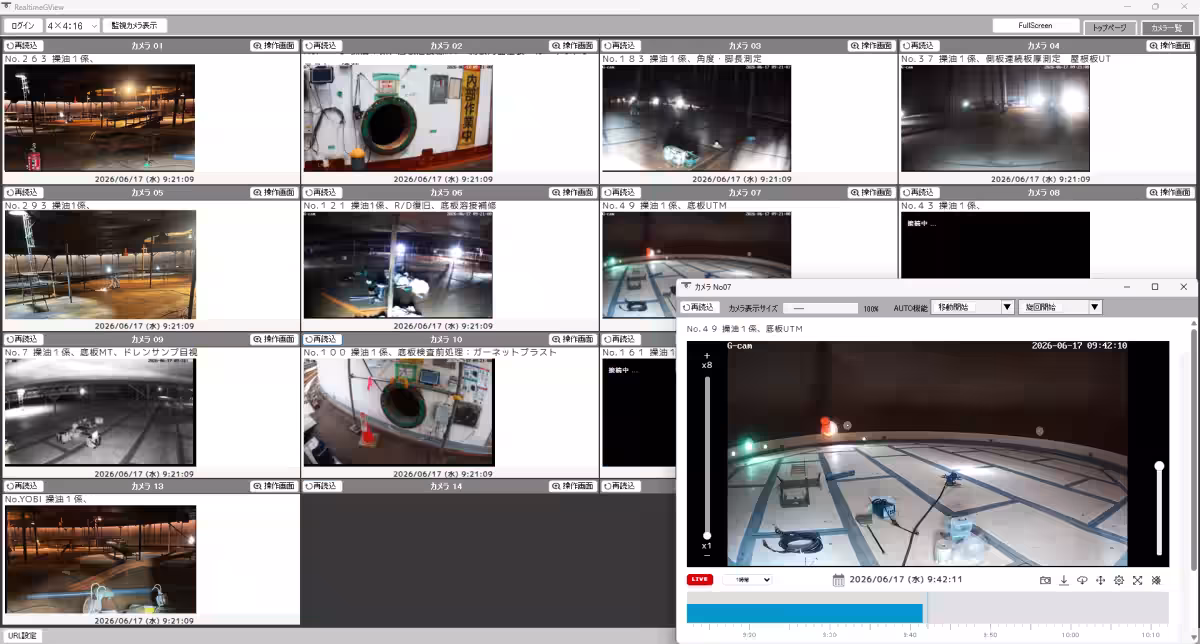Open the timeline range dropdown beside LIVE
Screen dimensions: 1200x644
click(747, 580)
